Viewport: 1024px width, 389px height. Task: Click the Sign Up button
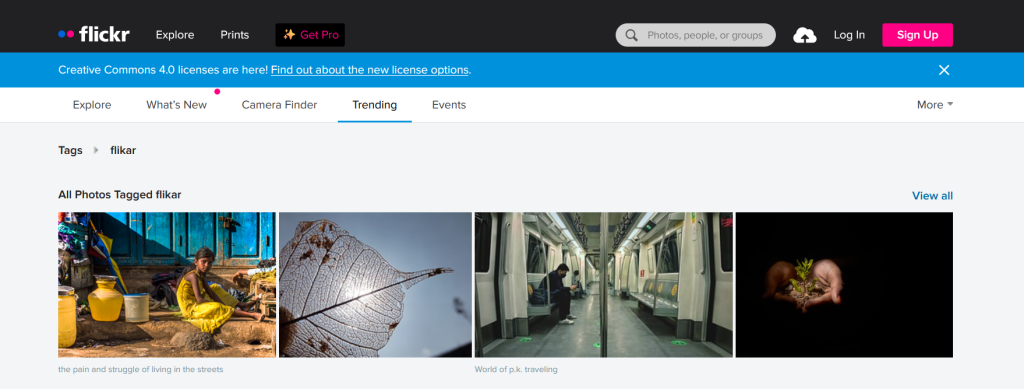pos(917,35)
